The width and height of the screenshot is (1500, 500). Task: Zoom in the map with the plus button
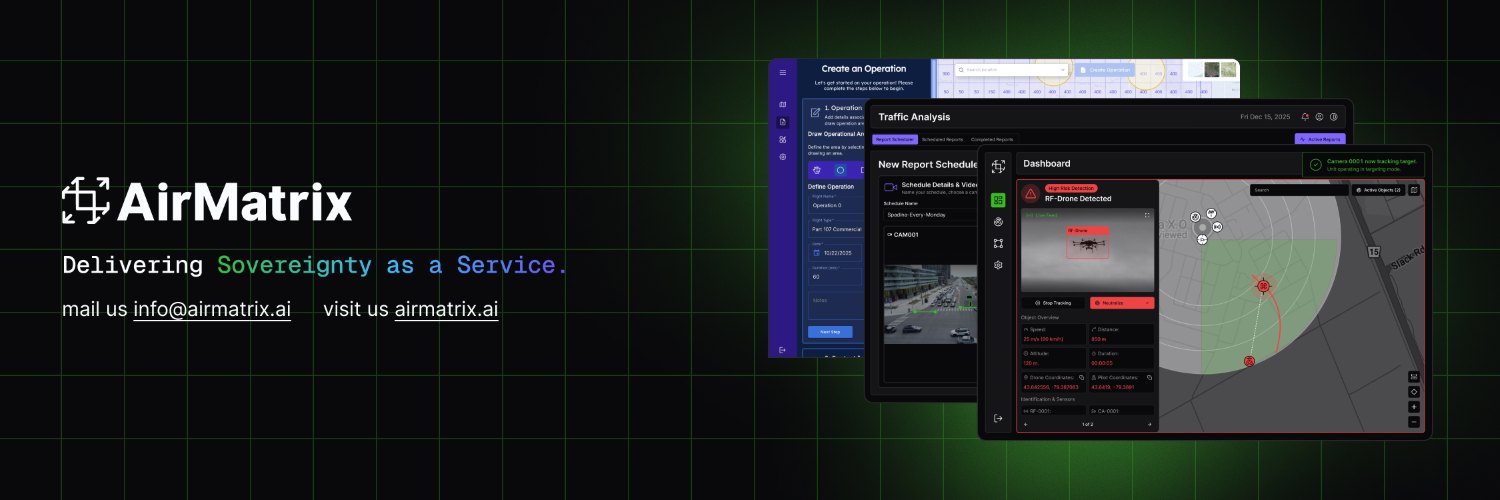pos(1414,406)
